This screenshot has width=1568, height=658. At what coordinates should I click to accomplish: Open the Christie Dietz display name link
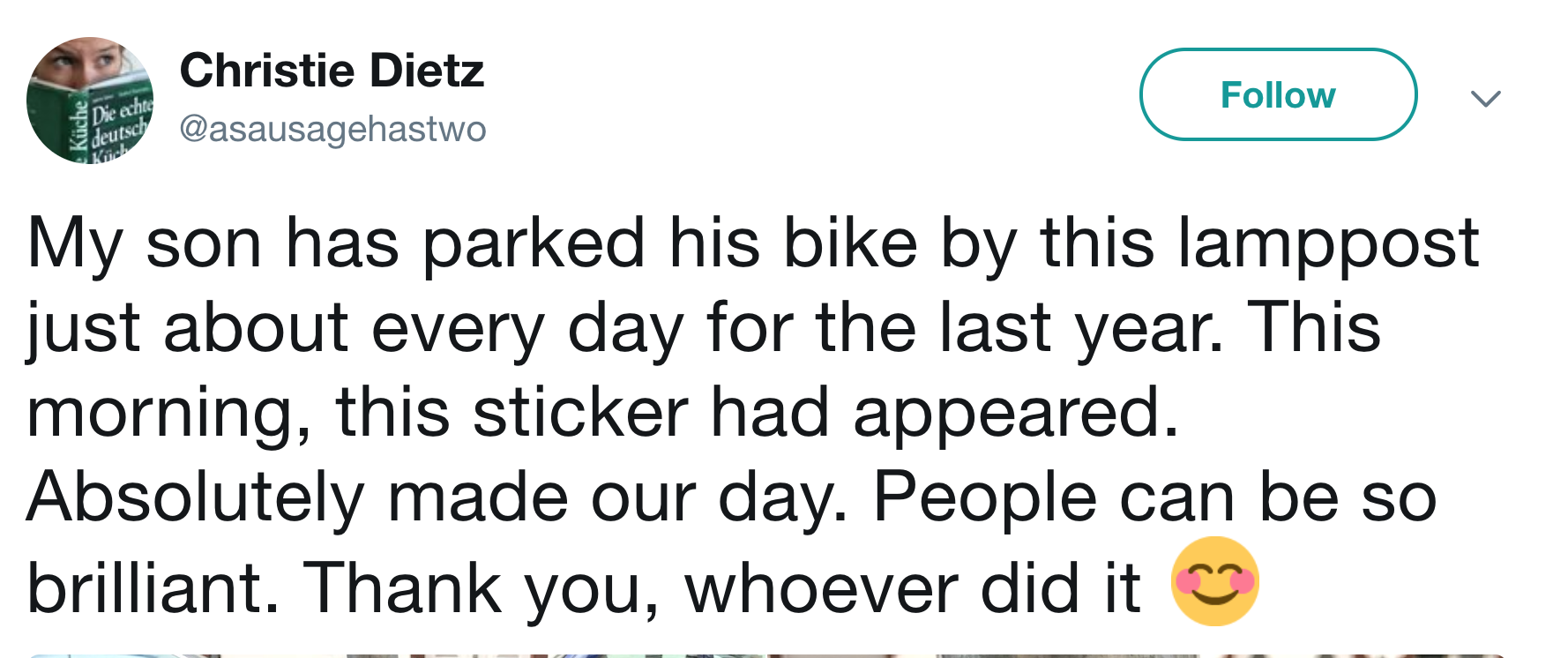tap(332, 71)
